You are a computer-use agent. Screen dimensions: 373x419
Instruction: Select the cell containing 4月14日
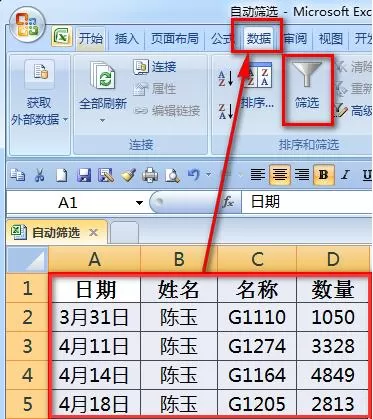tap(95, 375)
